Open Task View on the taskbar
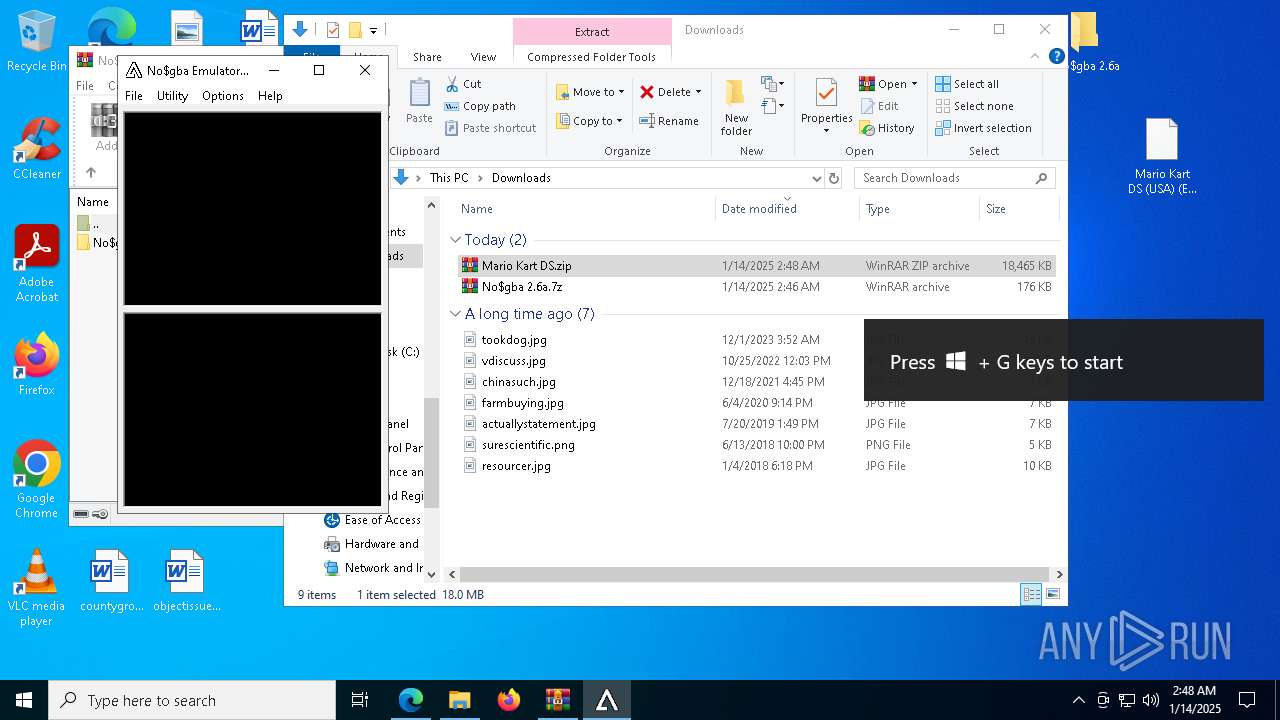Image resolution: width=1280 pixels, height=720 pixels. click(360, 700)
